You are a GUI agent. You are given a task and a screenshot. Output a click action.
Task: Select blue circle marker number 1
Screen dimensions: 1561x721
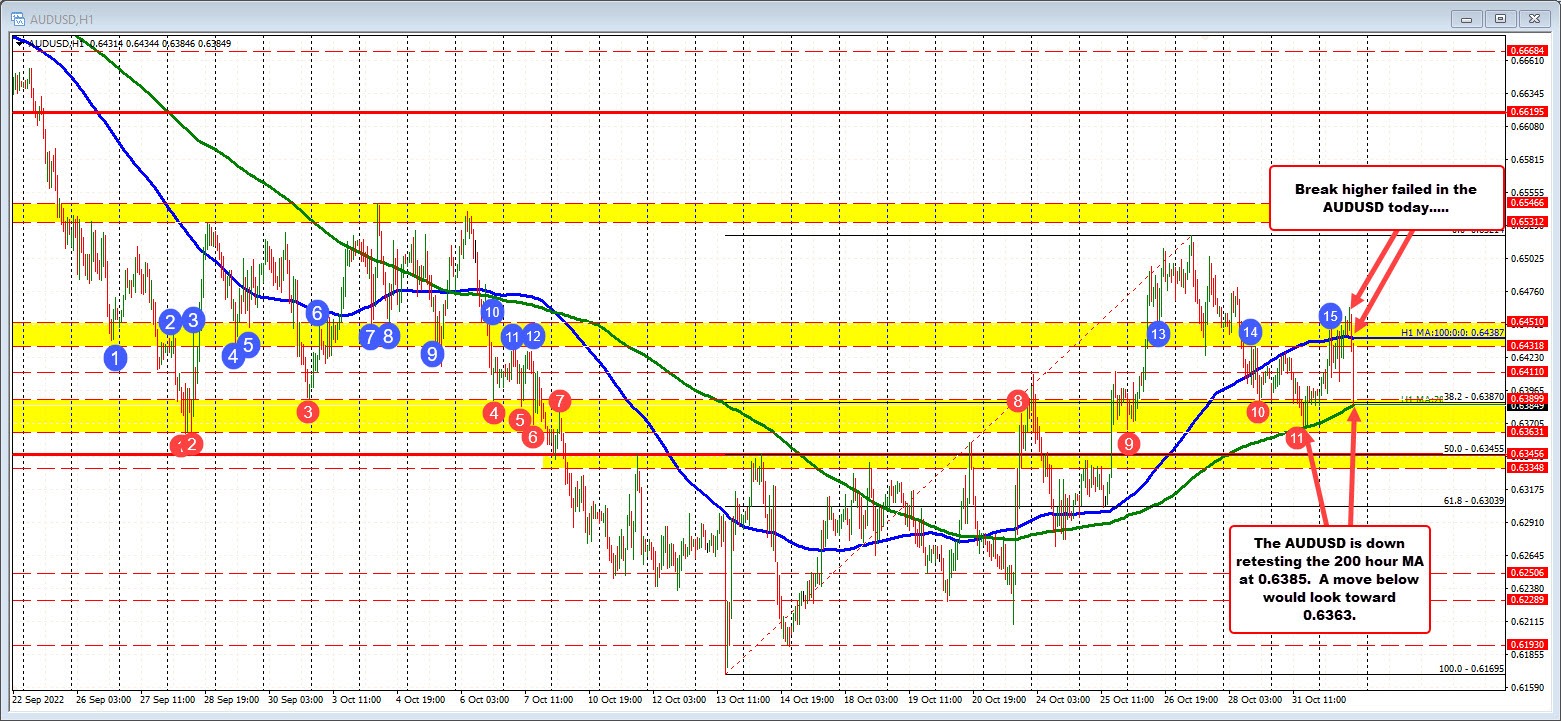click(x=117, y=356)
